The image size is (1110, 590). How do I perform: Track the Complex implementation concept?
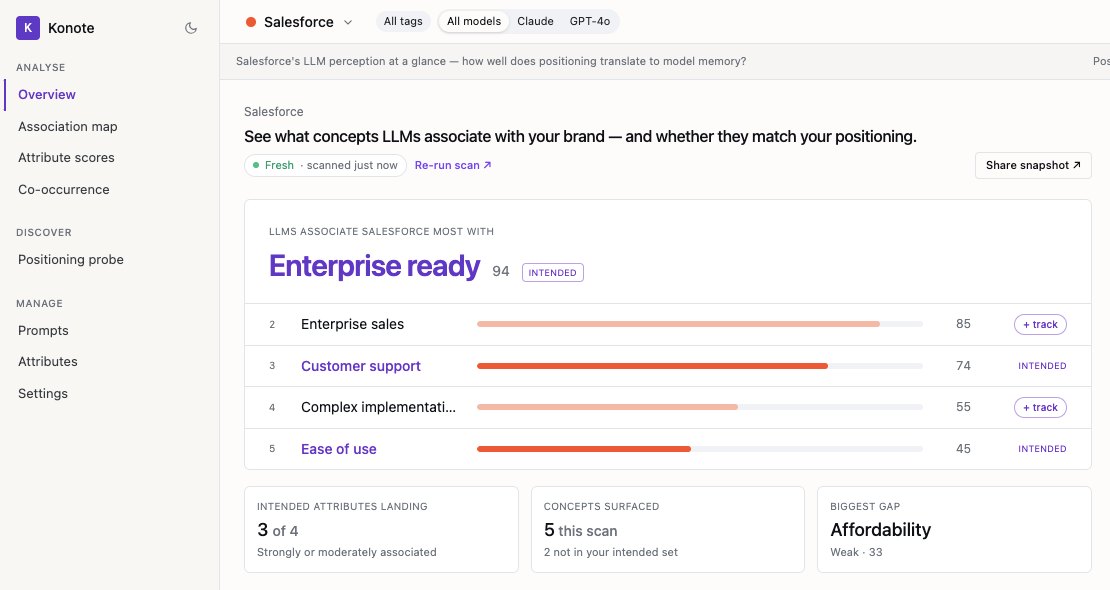(x=1040, y=407)
